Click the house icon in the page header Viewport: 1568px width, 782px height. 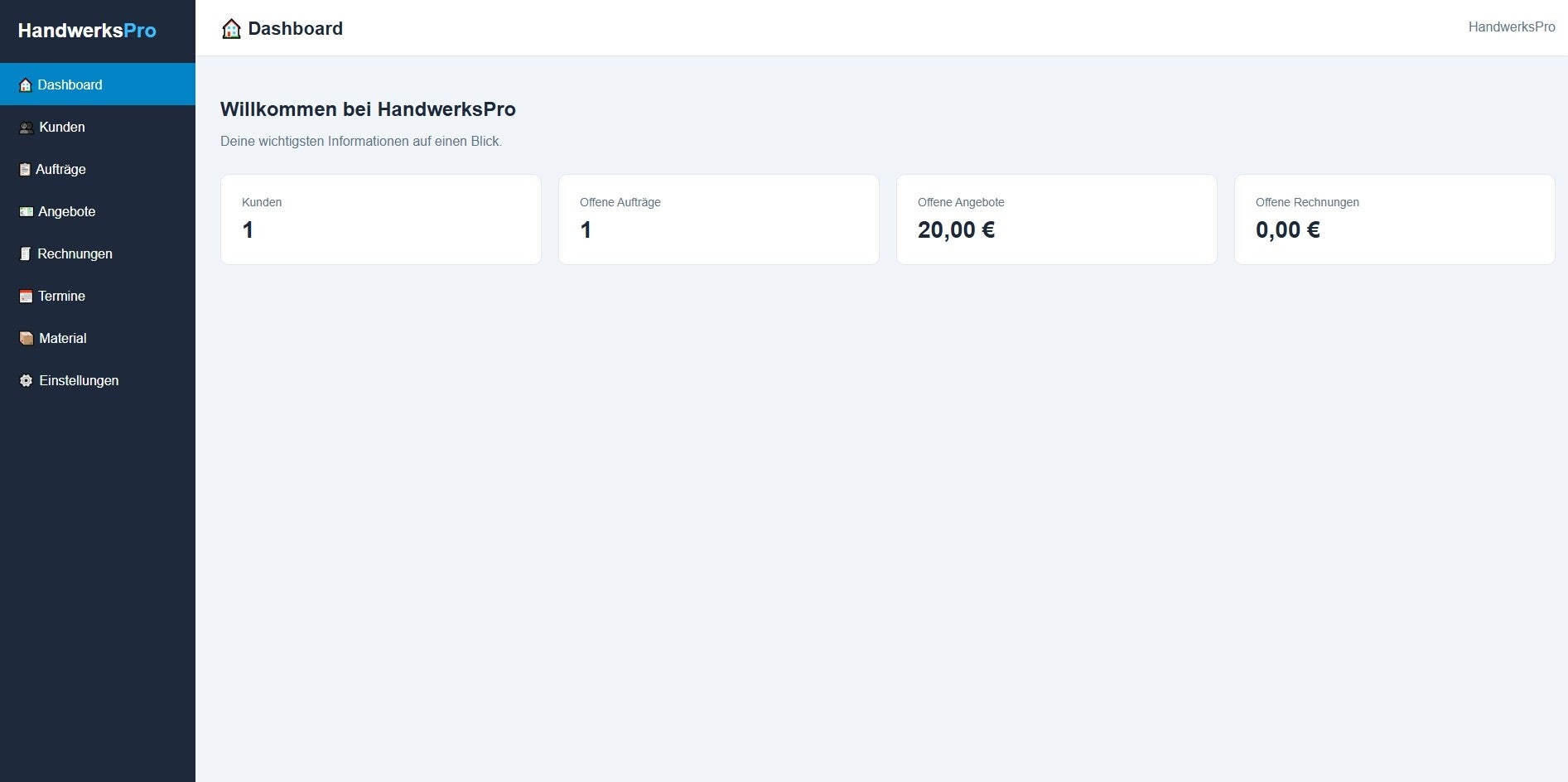click(x=231, y=29)
